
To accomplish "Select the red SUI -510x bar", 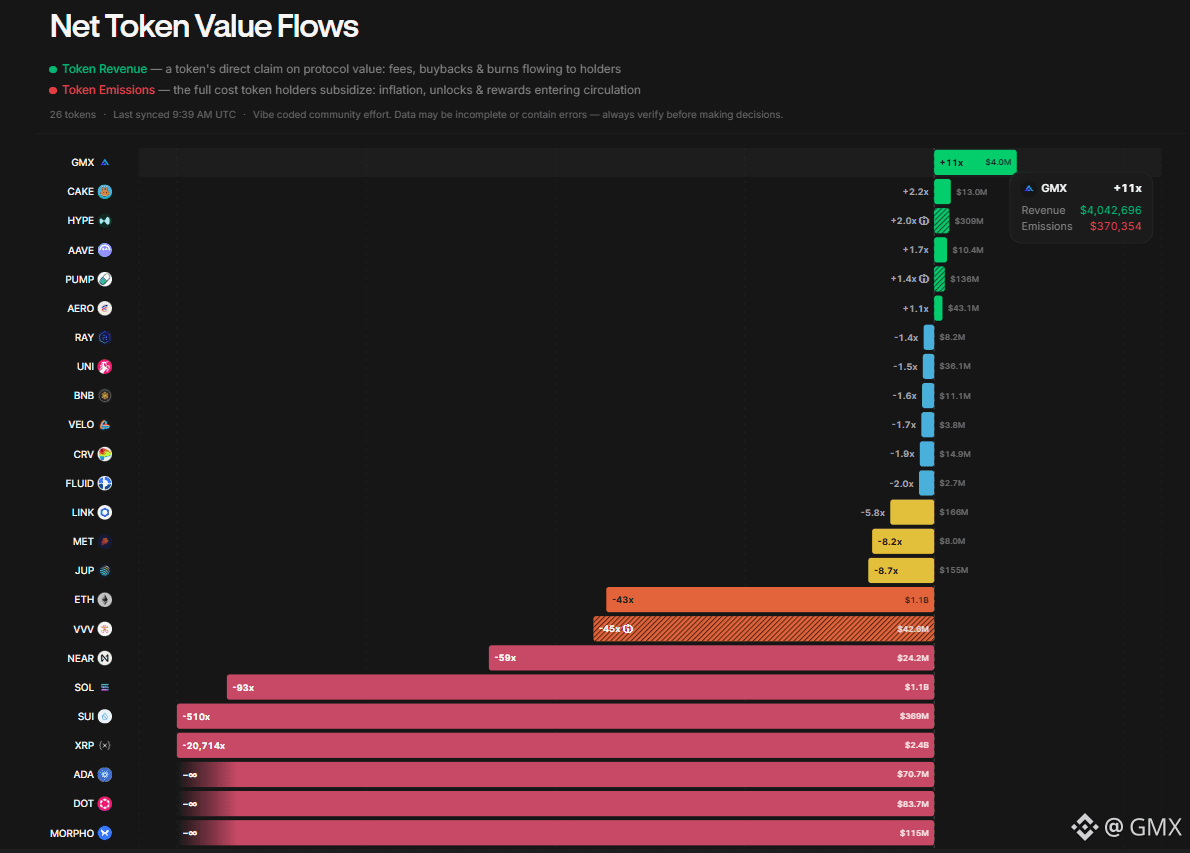I will (x=556, y=716).
